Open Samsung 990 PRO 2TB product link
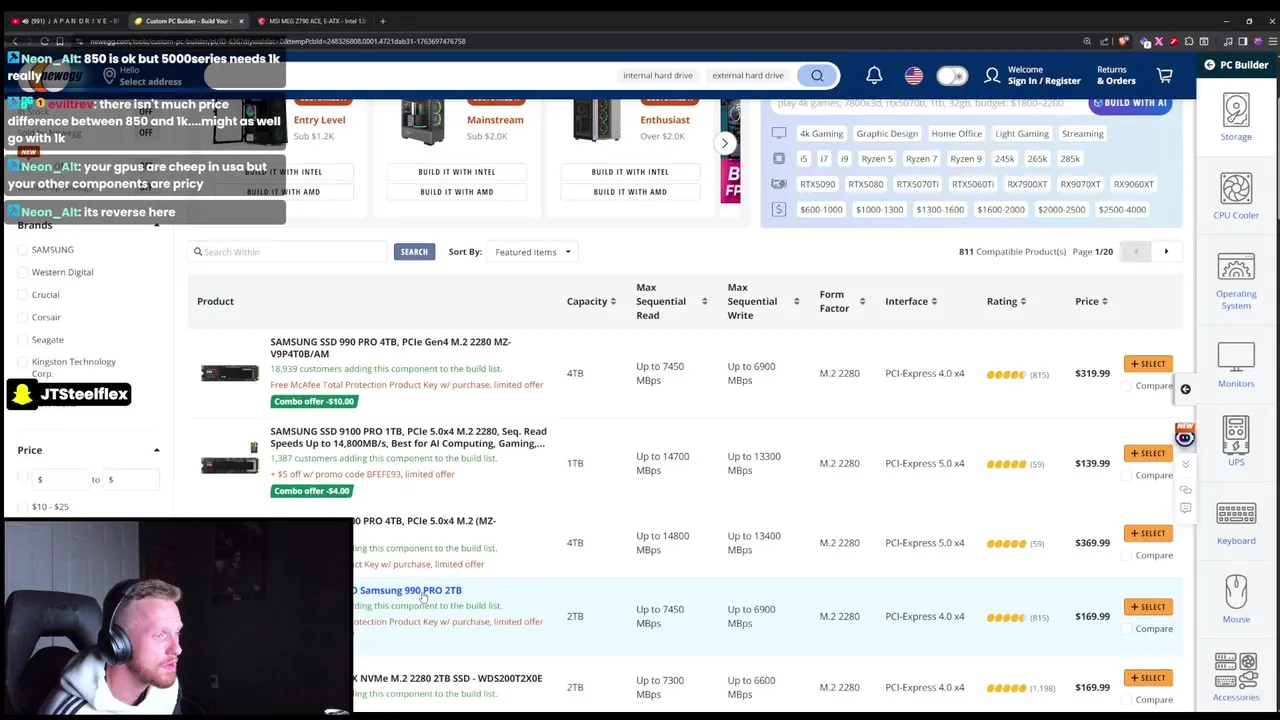This screenshot has width=1280, height=720. (x=410, y=590)
